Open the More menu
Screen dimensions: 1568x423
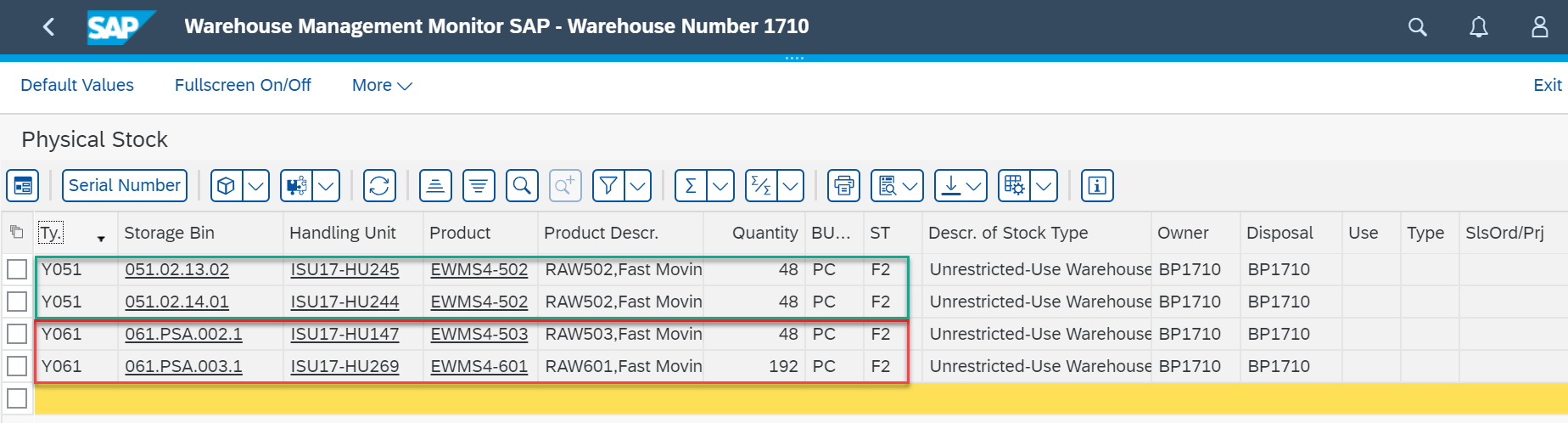pos(382,85)
